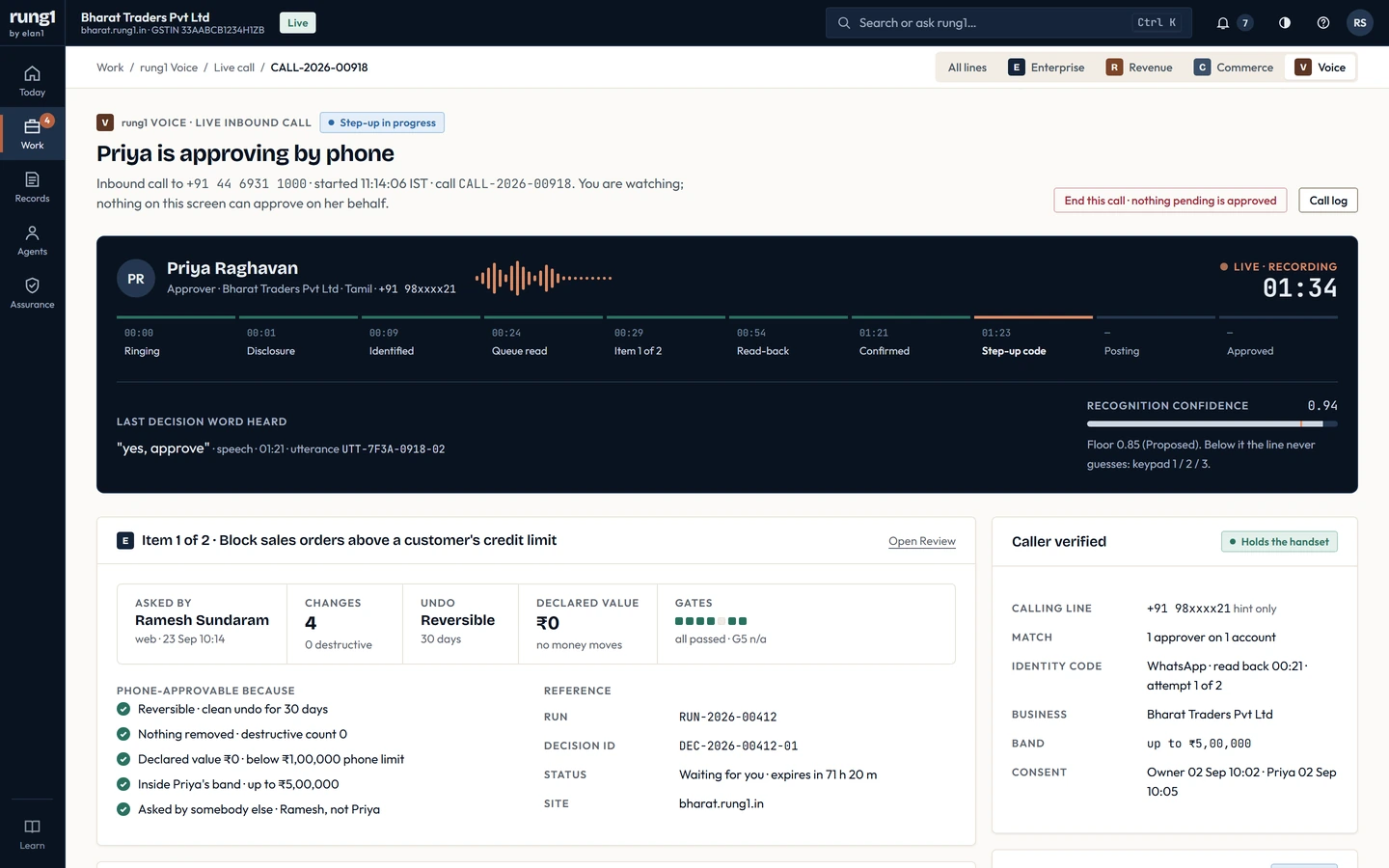Click check icon beside Nothing removed

click(x=123, y=734)
